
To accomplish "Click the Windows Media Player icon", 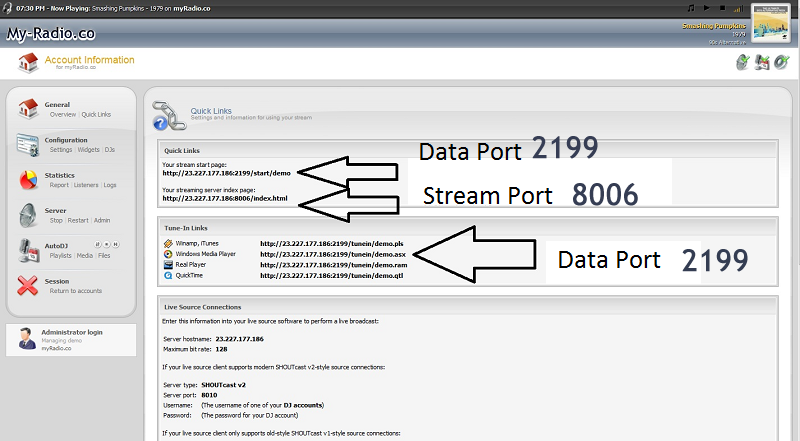I will click(x=166, y=254).
